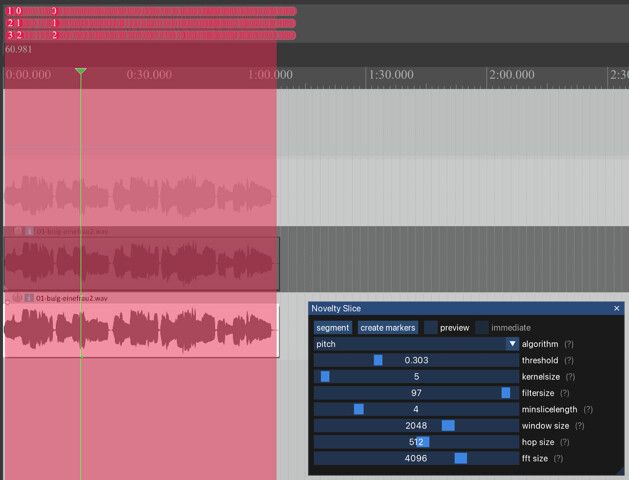Click the segment button
This screenshot has height=480, width=629.
333,328
